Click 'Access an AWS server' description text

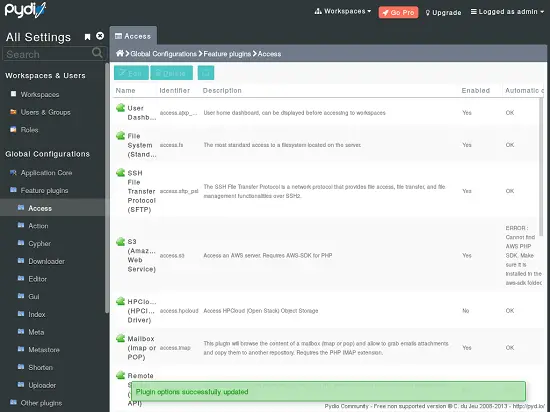(268, 255)
